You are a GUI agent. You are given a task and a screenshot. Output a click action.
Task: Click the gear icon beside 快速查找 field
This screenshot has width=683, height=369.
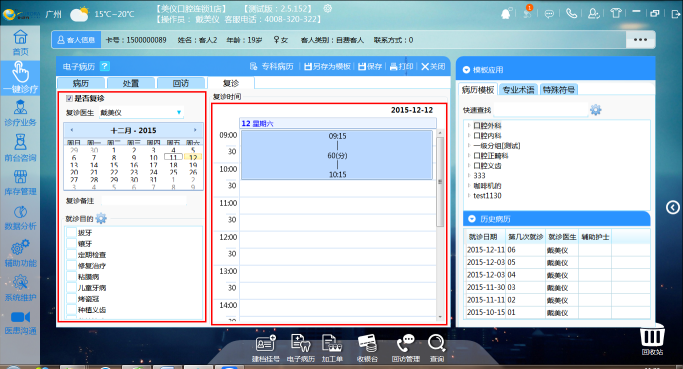(596, 110)
